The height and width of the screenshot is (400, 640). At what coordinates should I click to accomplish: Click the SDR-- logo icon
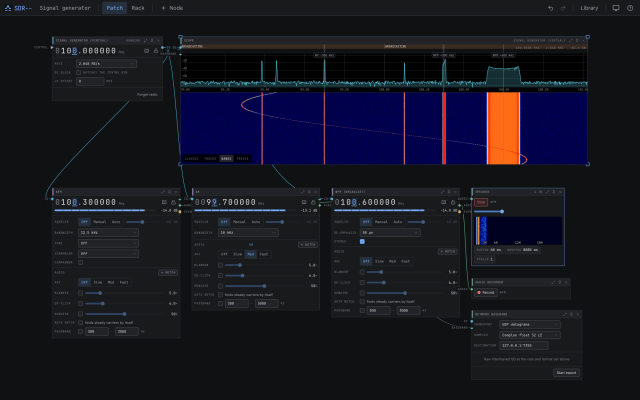pos(8,8)
